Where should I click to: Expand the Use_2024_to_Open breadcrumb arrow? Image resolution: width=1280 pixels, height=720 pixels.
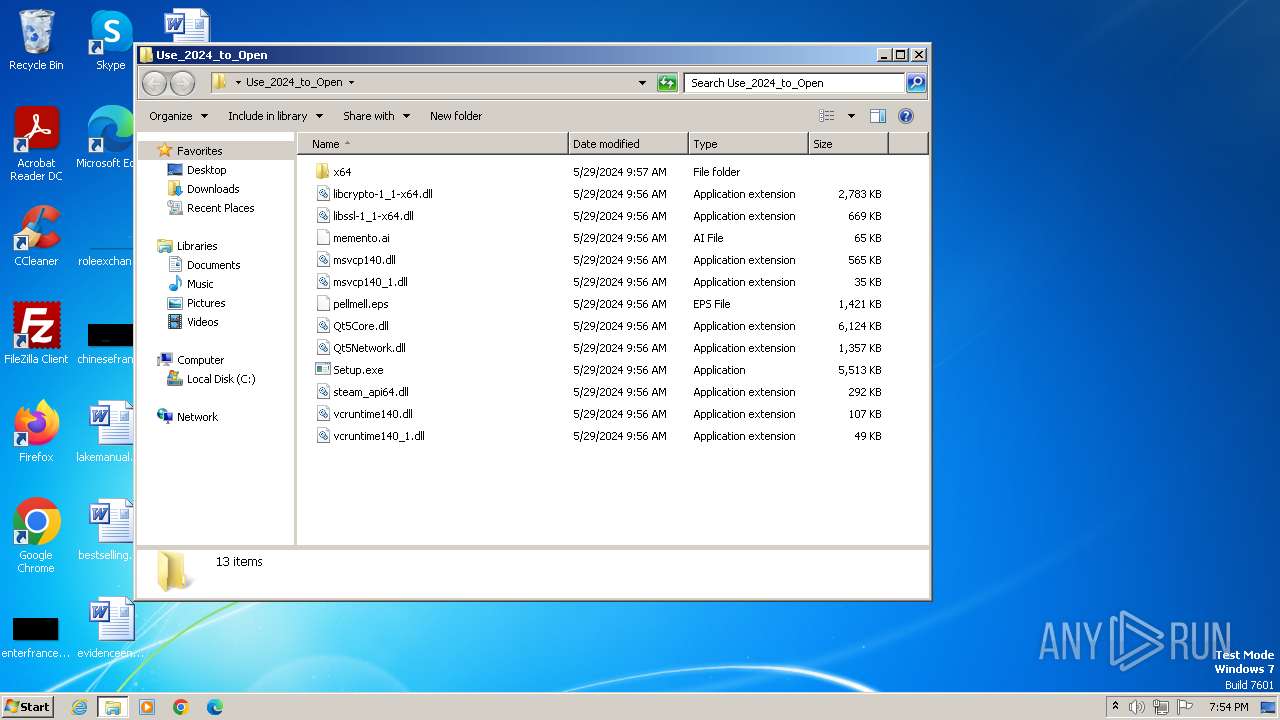click(x=351, y=83)
